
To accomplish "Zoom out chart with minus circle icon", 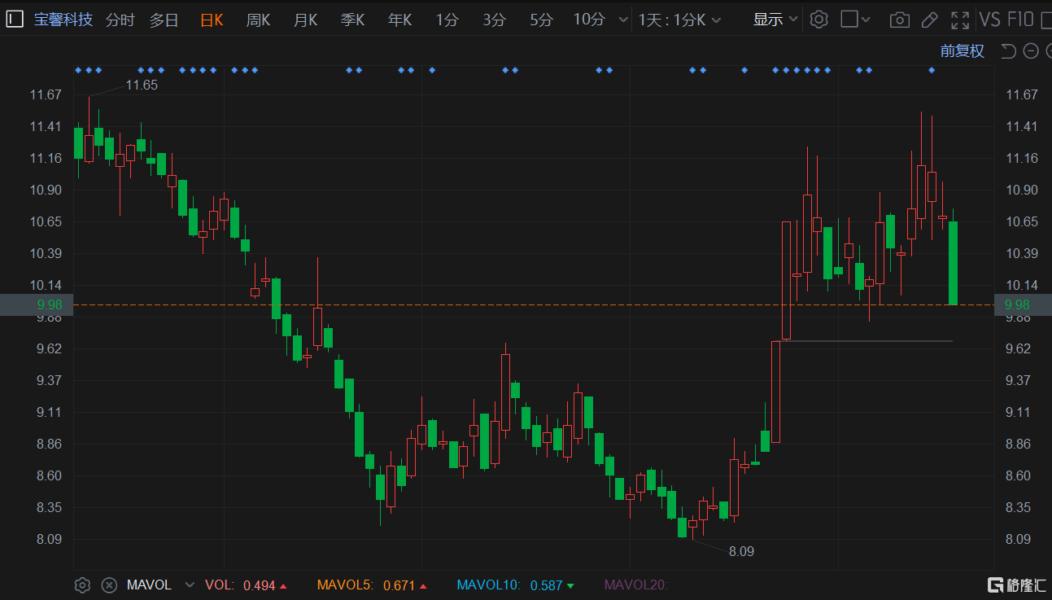I will pos(1031,51).
